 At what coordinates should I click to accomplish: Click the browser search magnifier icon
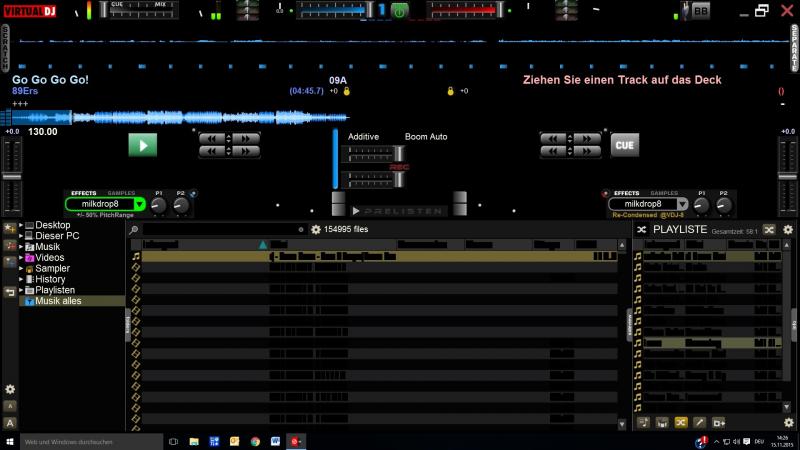click(x=133, y=229)
